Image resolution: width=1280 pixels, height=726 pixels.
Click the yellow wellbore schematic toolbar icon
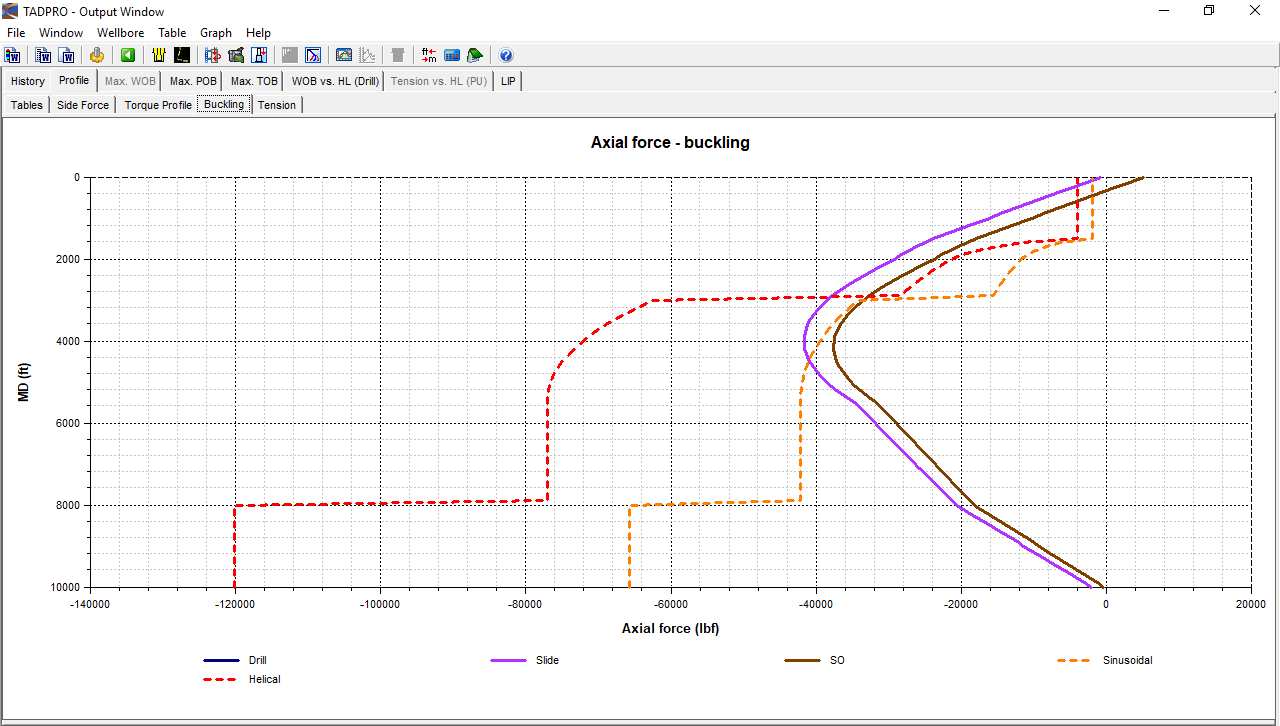pyautogui.click(x=158, y=55)
